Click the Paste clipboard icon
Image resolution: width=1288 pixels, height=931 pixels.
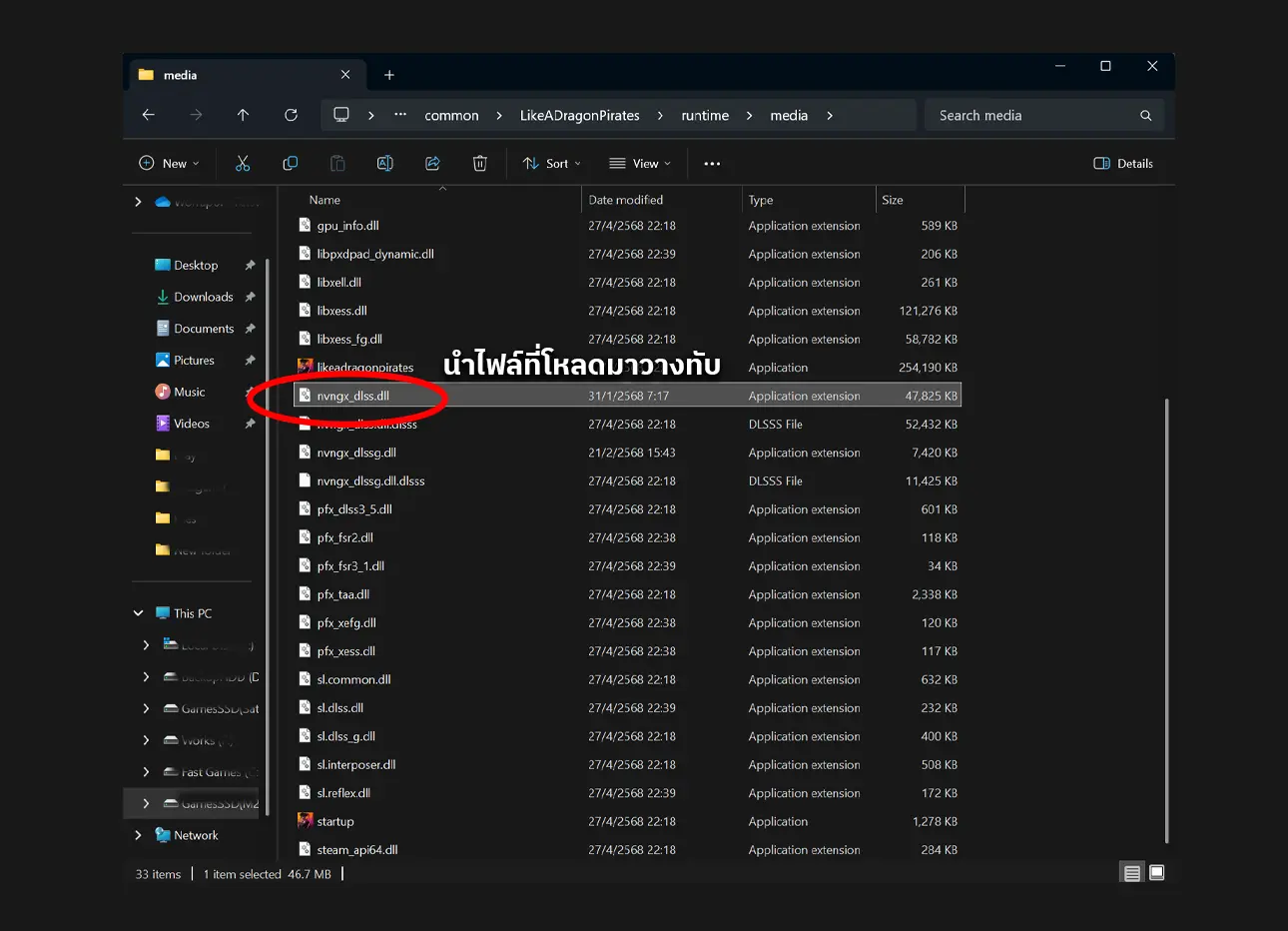pyautogui.click(x=337, y=164)
